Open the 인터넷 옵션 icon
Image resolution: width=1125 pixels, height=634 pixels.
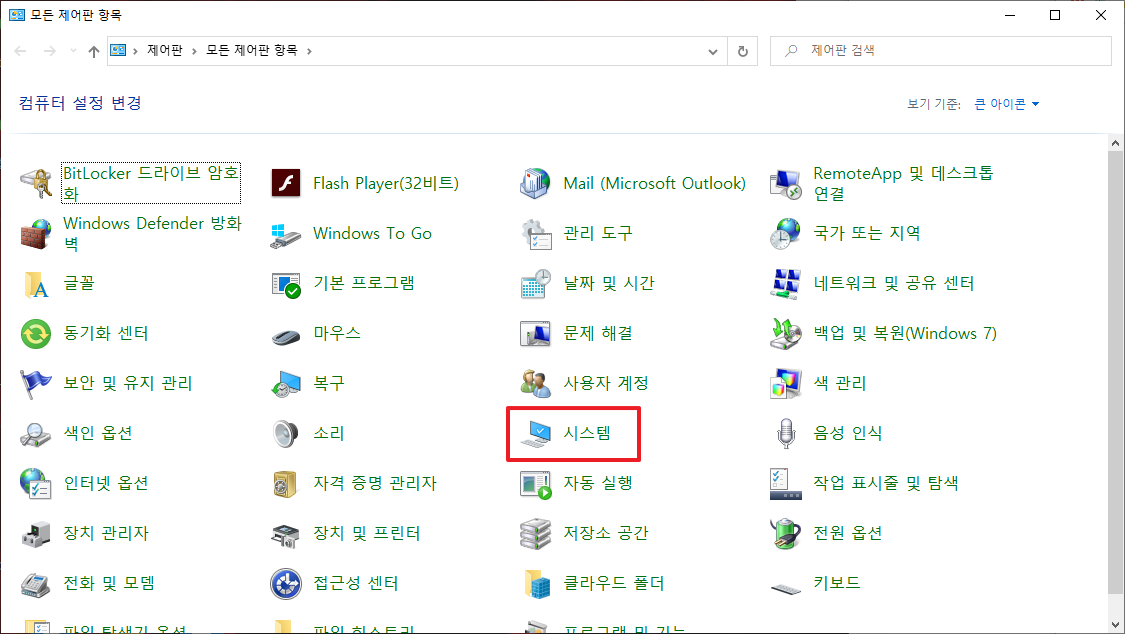point(36,484)
